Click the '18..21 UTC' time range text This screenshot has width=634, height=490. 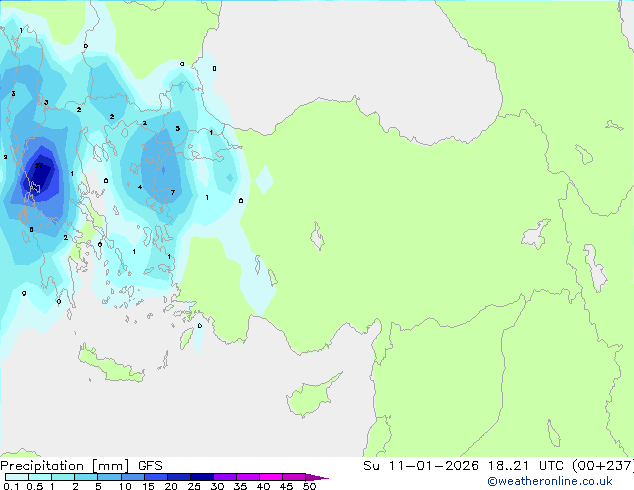(526, 466)
